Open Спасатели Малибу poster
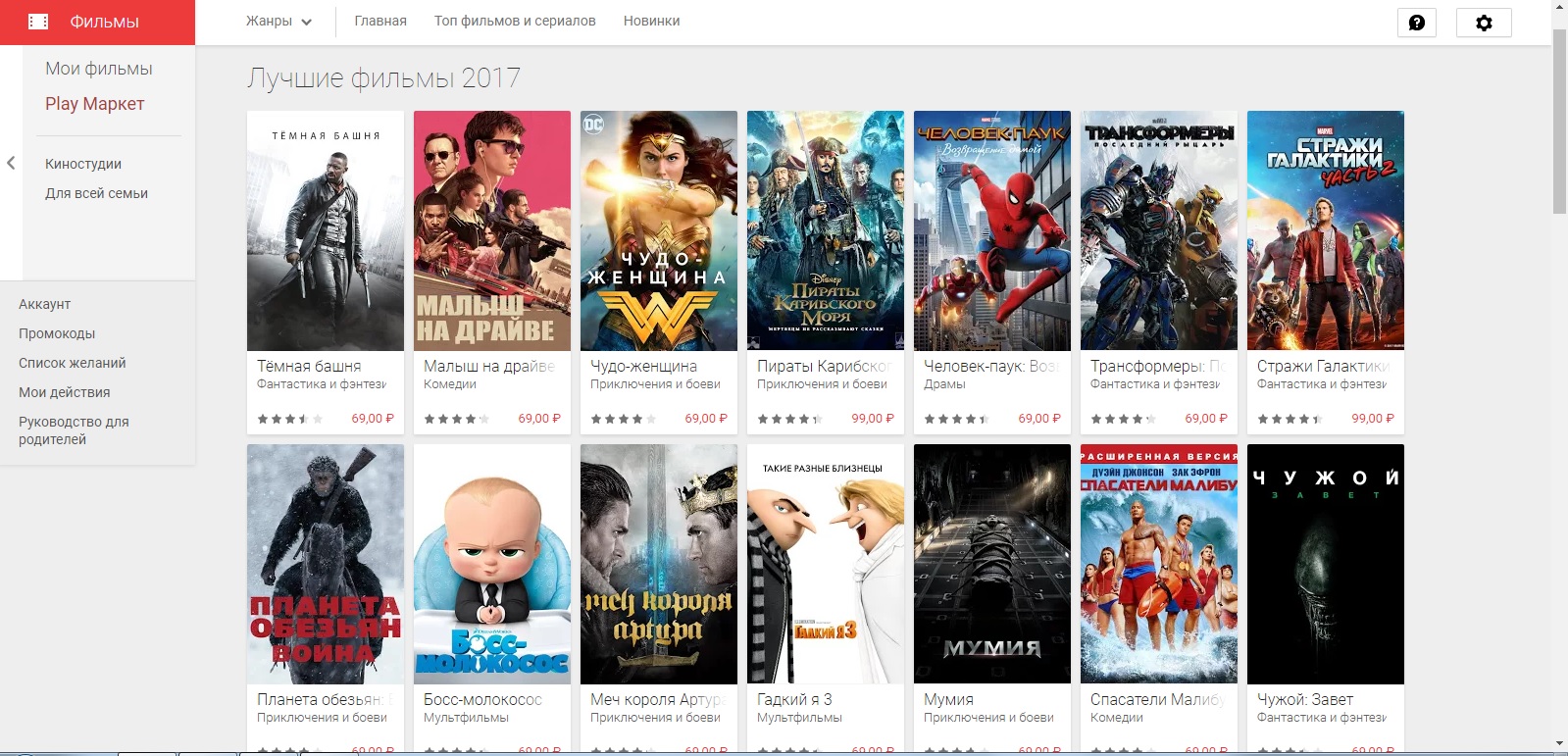The width and height of the screenshot is (1568, 756). [x=1159, y=564]
